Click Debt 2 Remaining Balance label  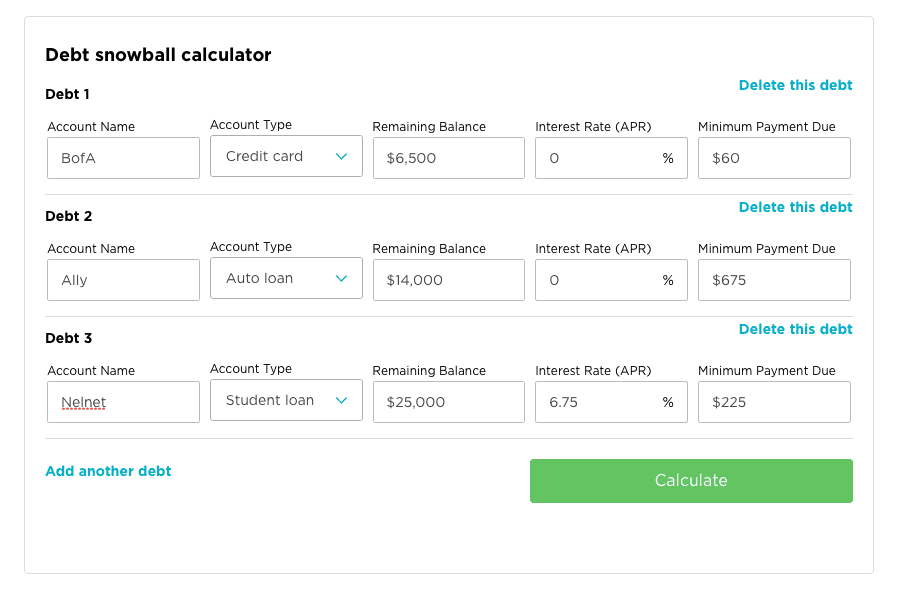pos(429,249)
